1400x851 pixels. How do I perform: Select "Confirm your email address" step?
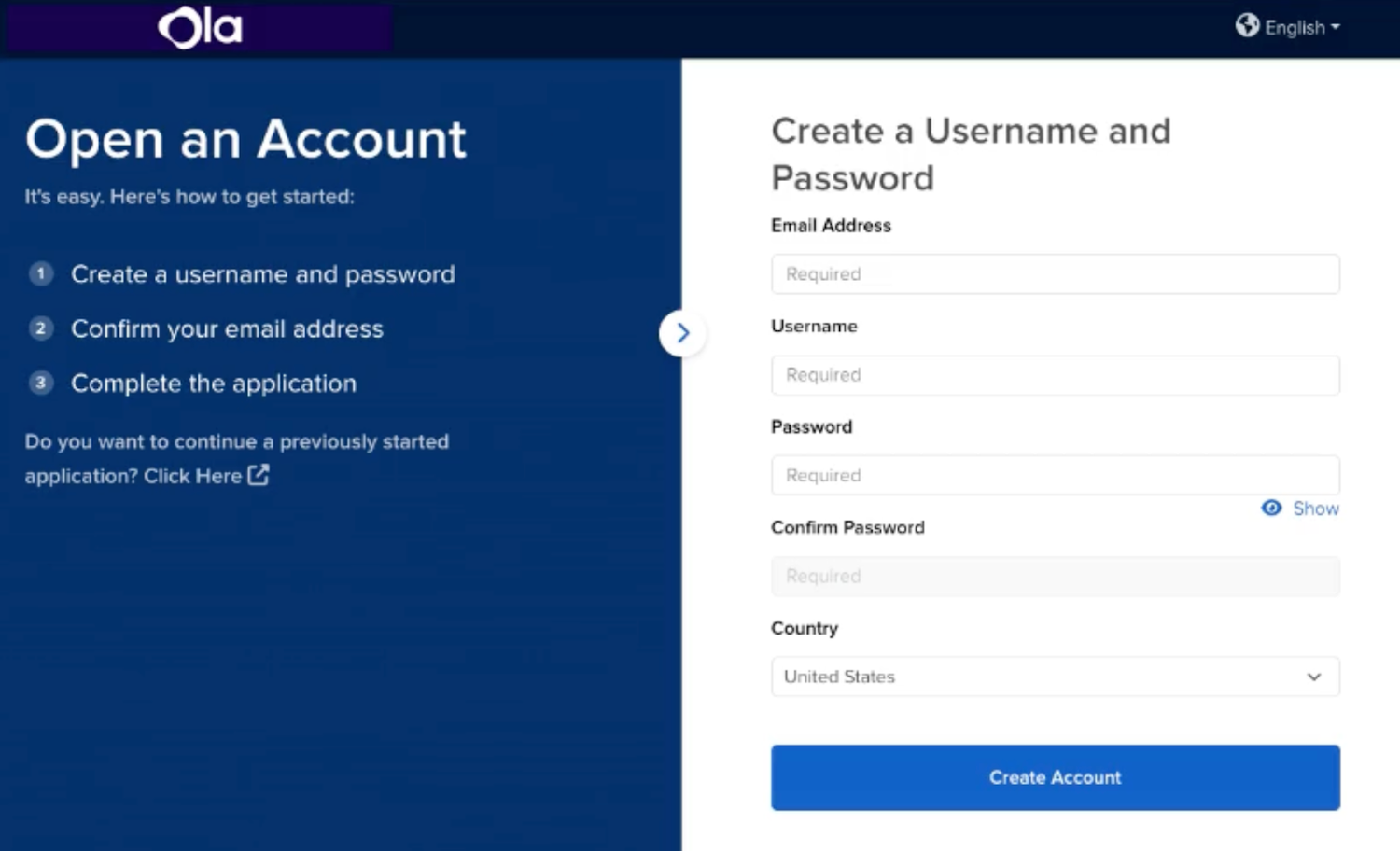coord(227,329)
